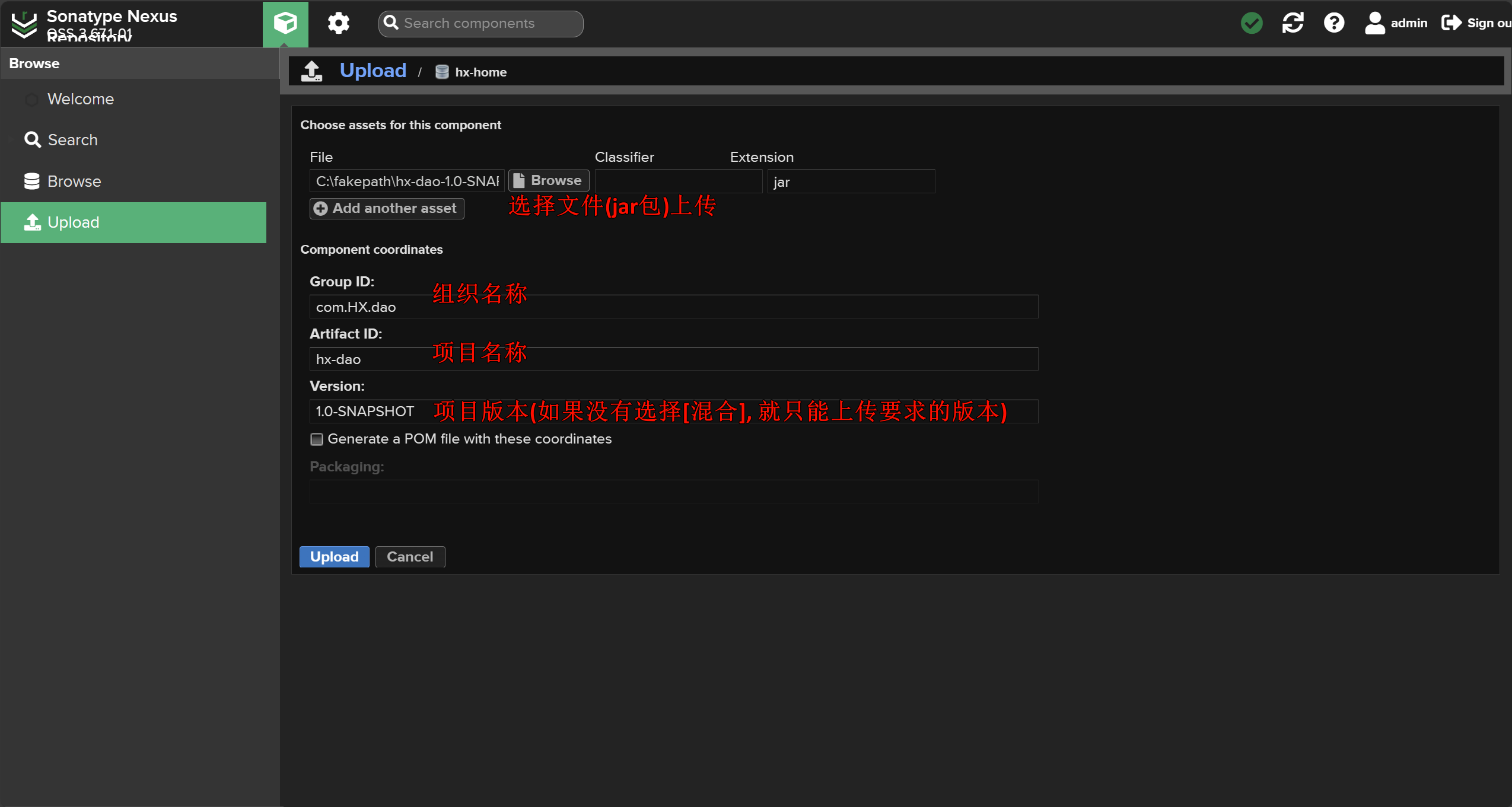
Task: Click the file Browse button
Action: (x=548, y=180)
